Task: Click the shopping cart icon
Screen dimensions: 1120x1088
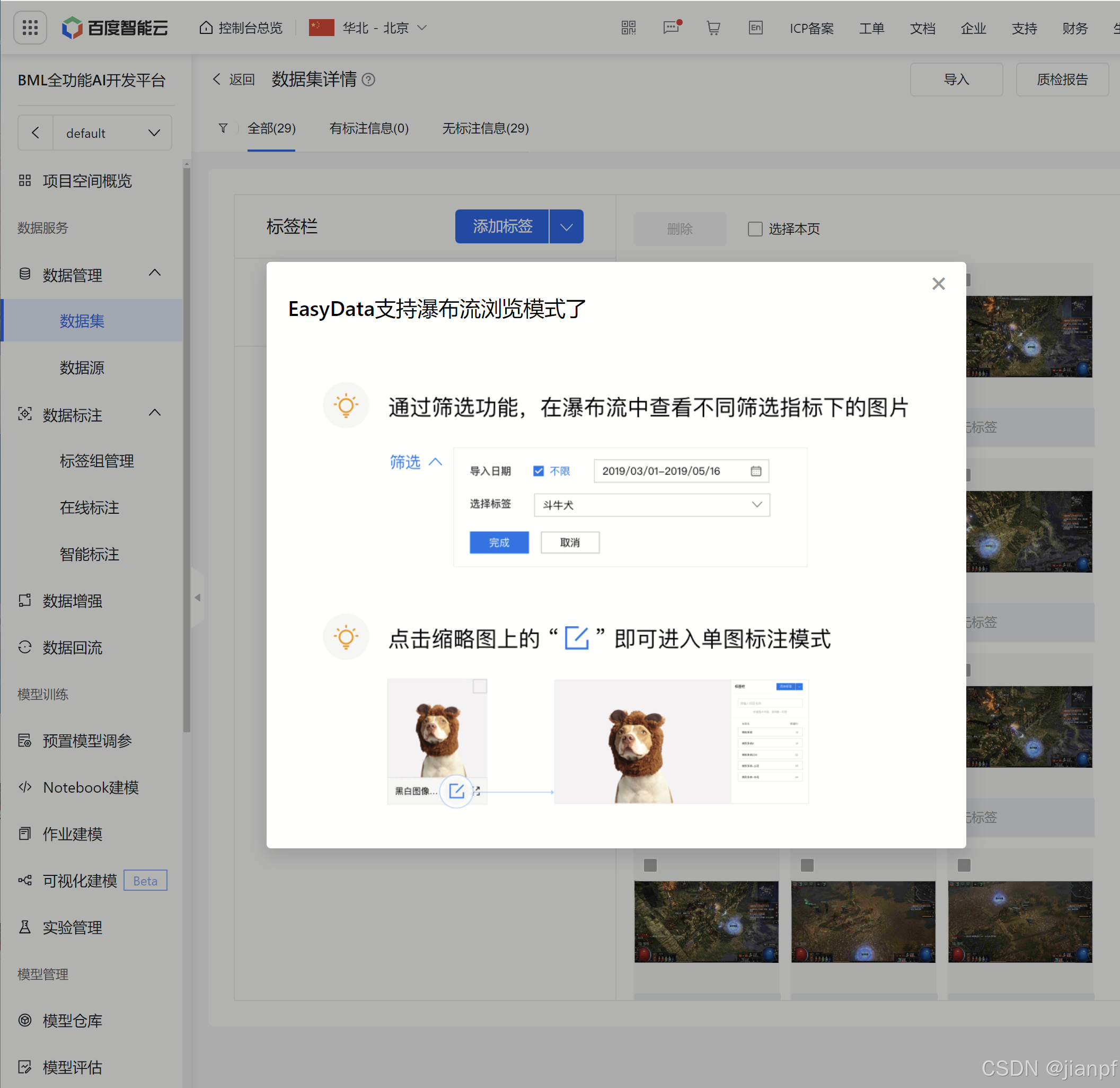Action: click(712, 28)
